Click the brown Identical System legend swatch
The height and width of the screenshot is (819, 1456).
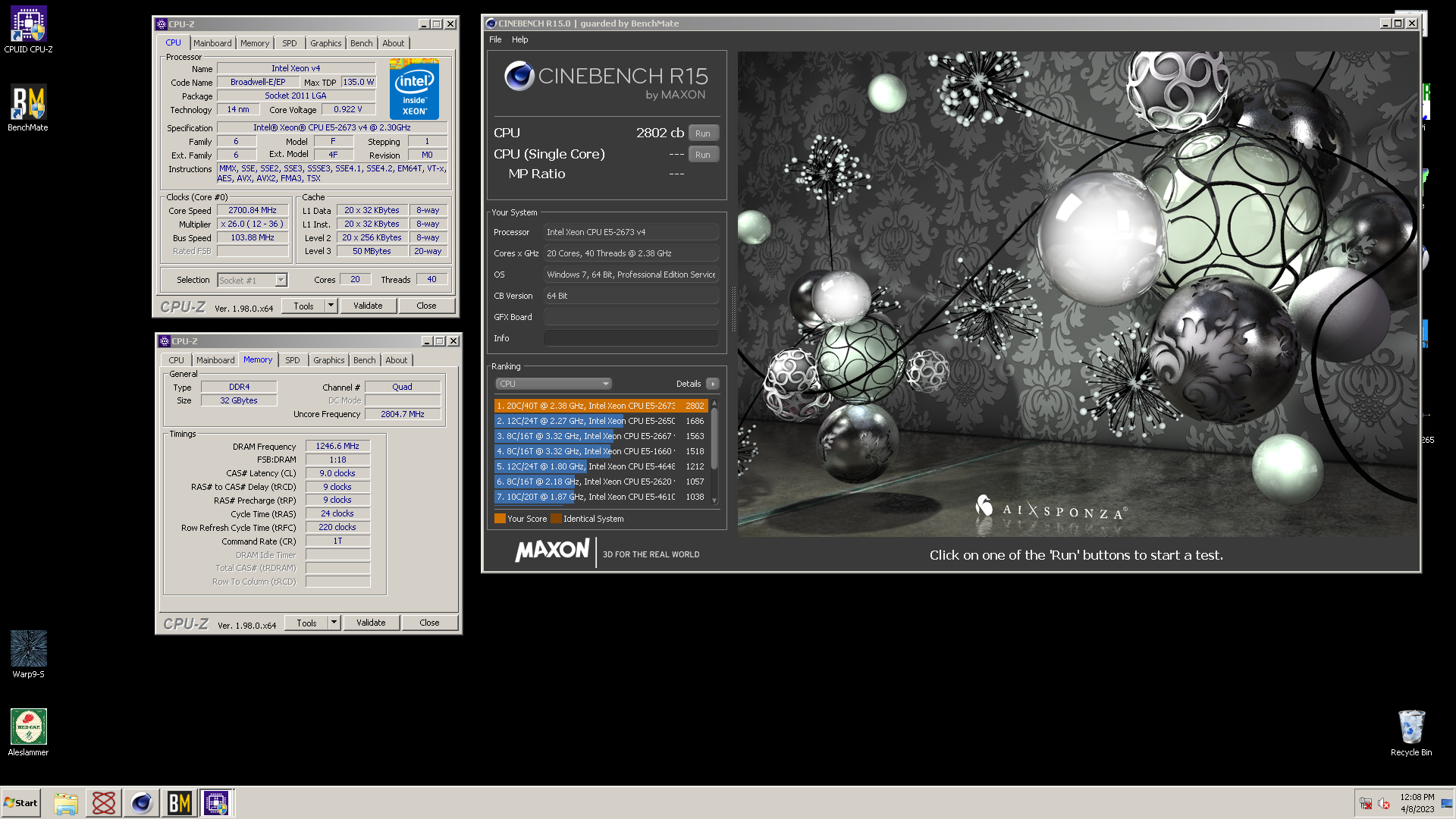coord(556,519)
